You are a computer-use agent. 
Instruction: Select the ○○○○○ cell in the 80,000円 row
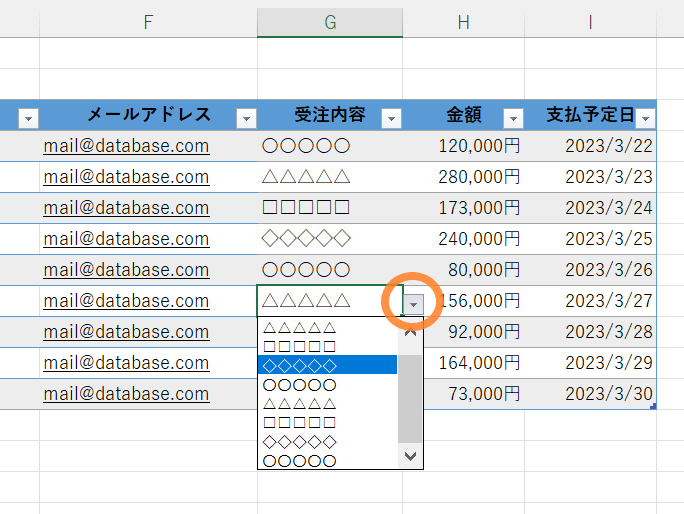(330, 270)
